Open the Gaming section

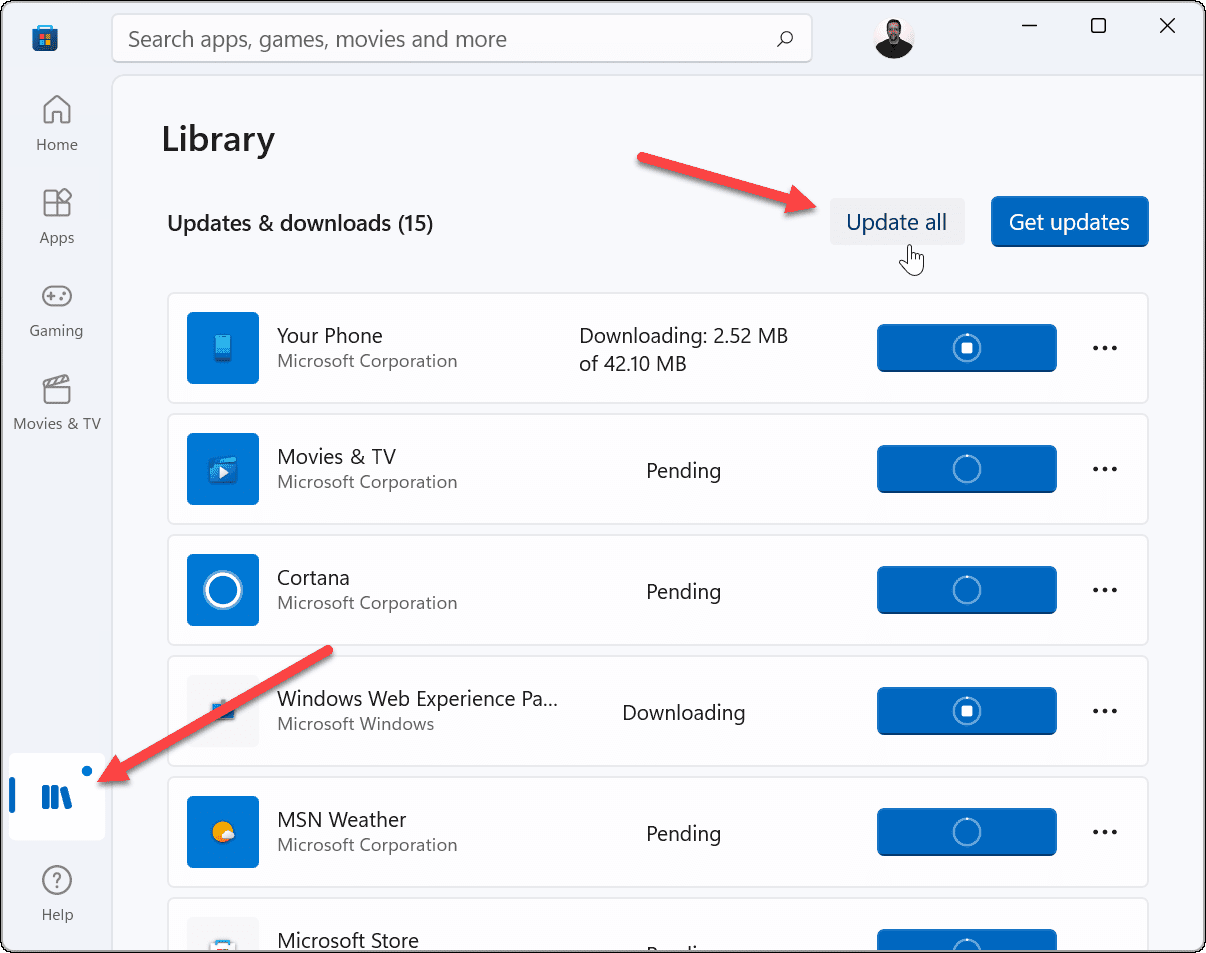(x=56, y=308)
